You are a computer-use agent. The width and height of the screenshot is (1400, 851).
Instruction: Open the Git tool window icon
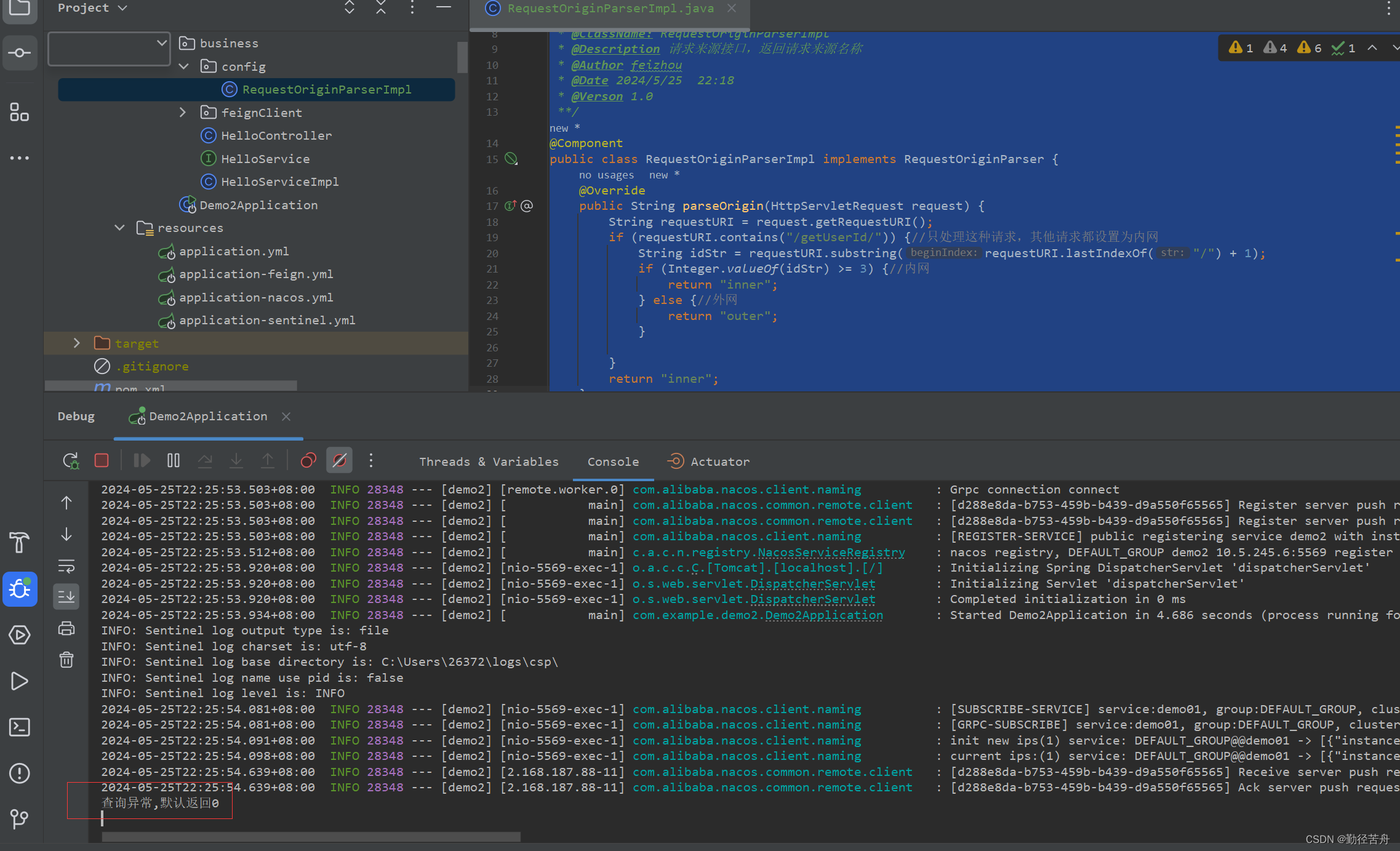coord(20,819)
